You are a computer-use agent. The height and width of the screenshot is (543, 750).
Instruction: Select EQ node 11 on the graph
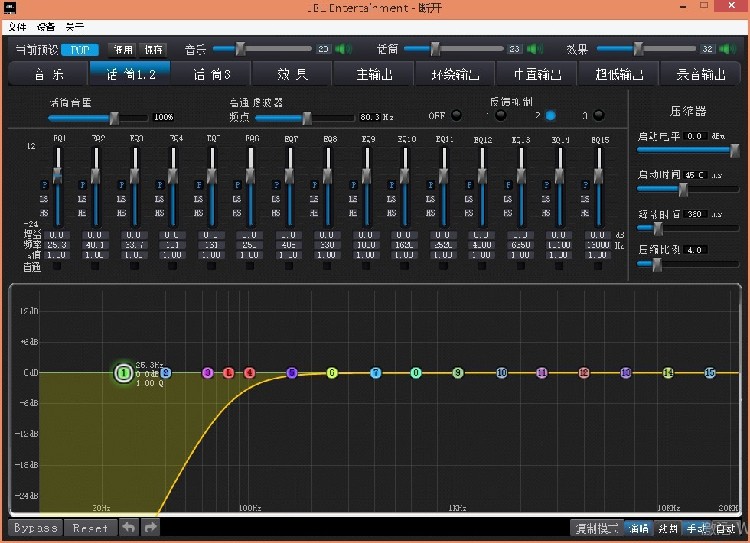click(541, 373)
